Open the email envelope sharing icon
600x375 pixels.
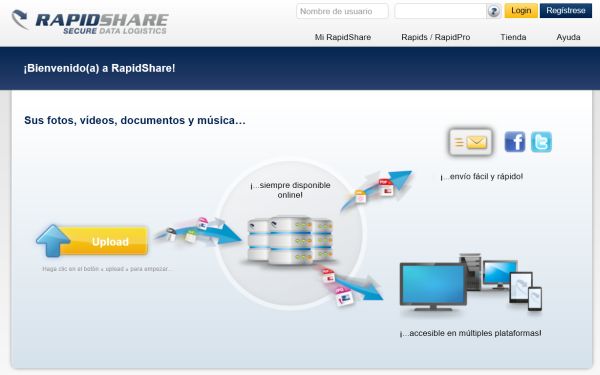[470, 142]
